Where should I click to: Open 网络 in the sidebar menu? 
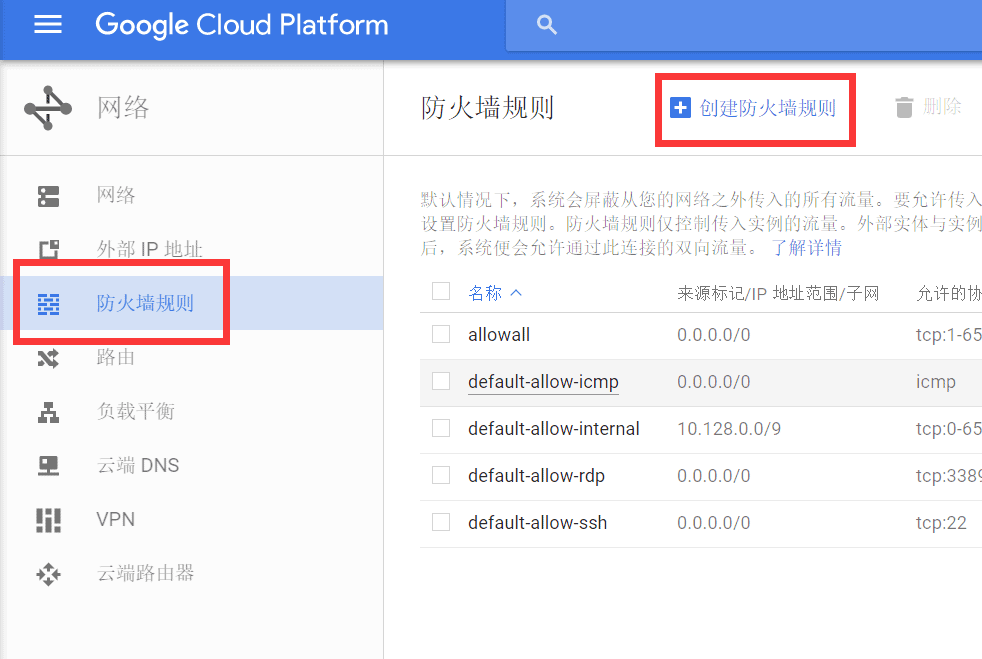pyautogui.click(x=116, y=195)
